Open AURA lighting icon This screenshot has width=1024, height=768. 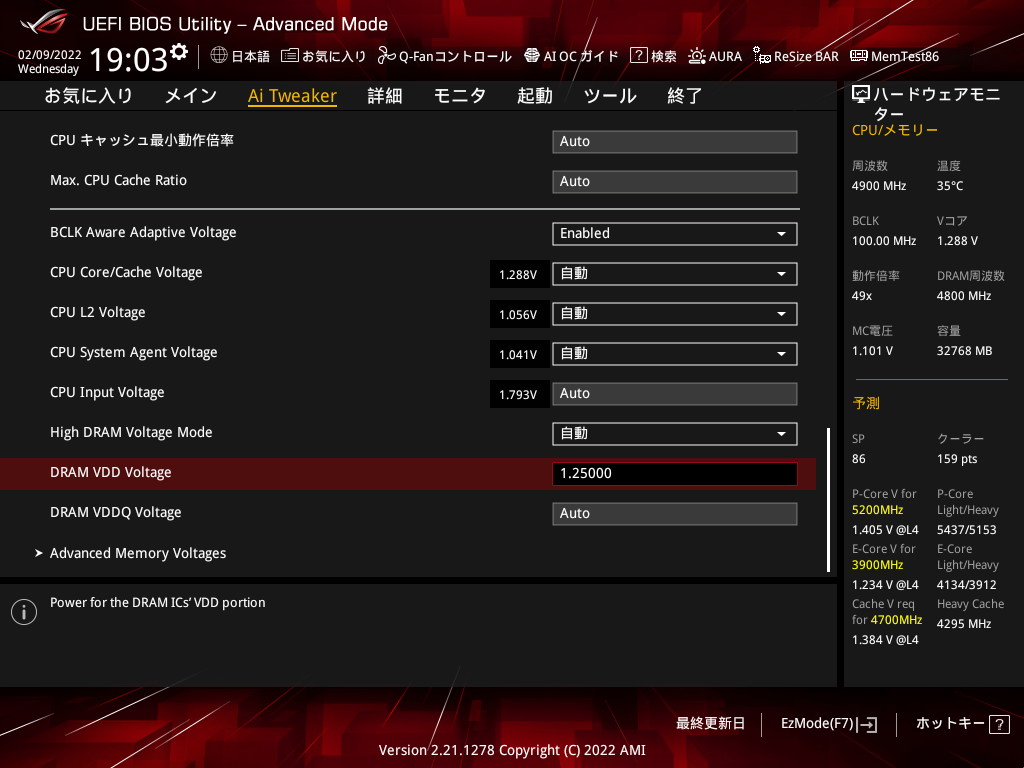pos(696,56)
